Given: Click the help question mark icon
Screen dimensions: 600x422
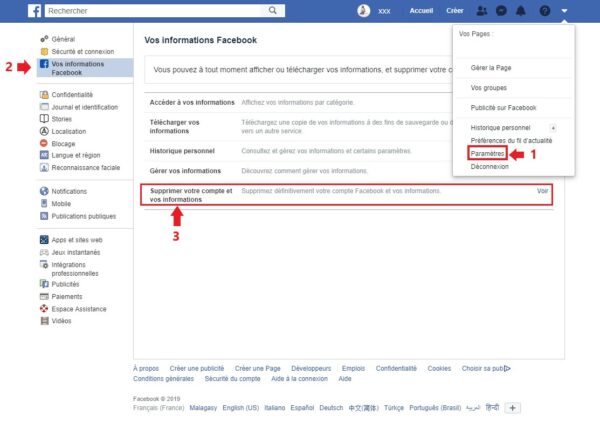Looking at the screenshot, I should tap(544, 11).
